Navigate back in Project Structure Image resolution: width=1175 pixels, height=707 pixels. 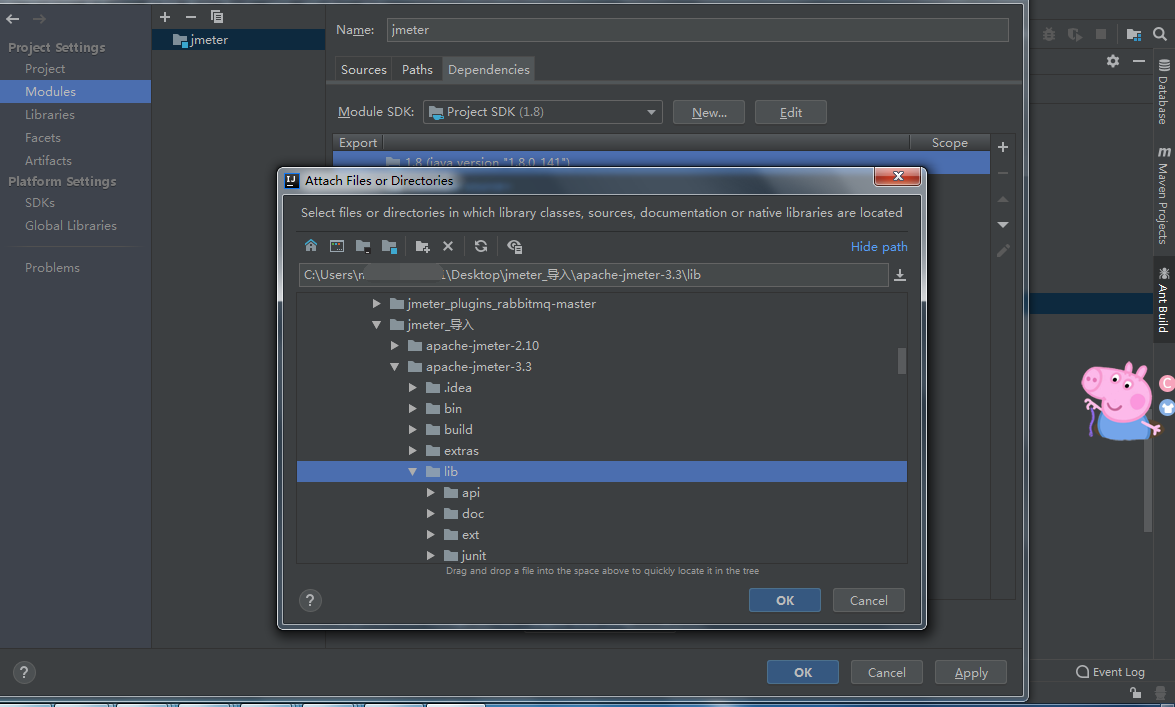tap(13, 19)
